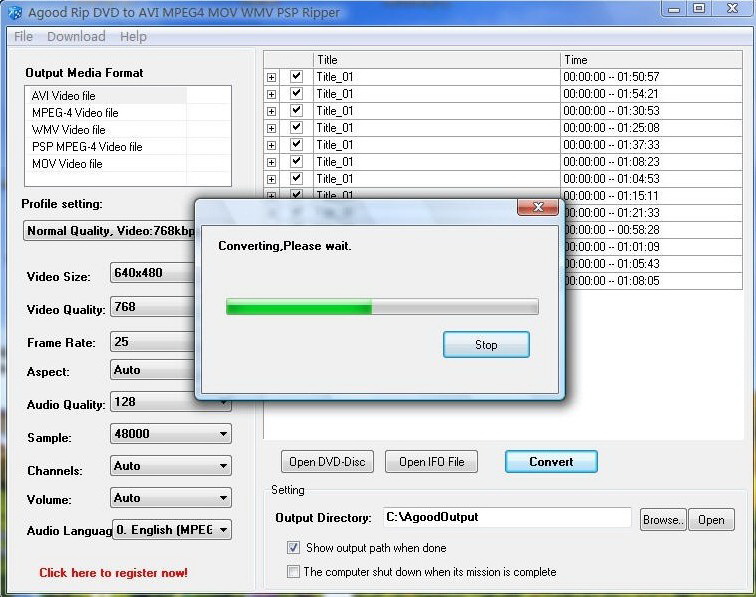The image size is (756, 597).
Task: Uncheck the title ending at 01:50:57
Action: [297, 76]
